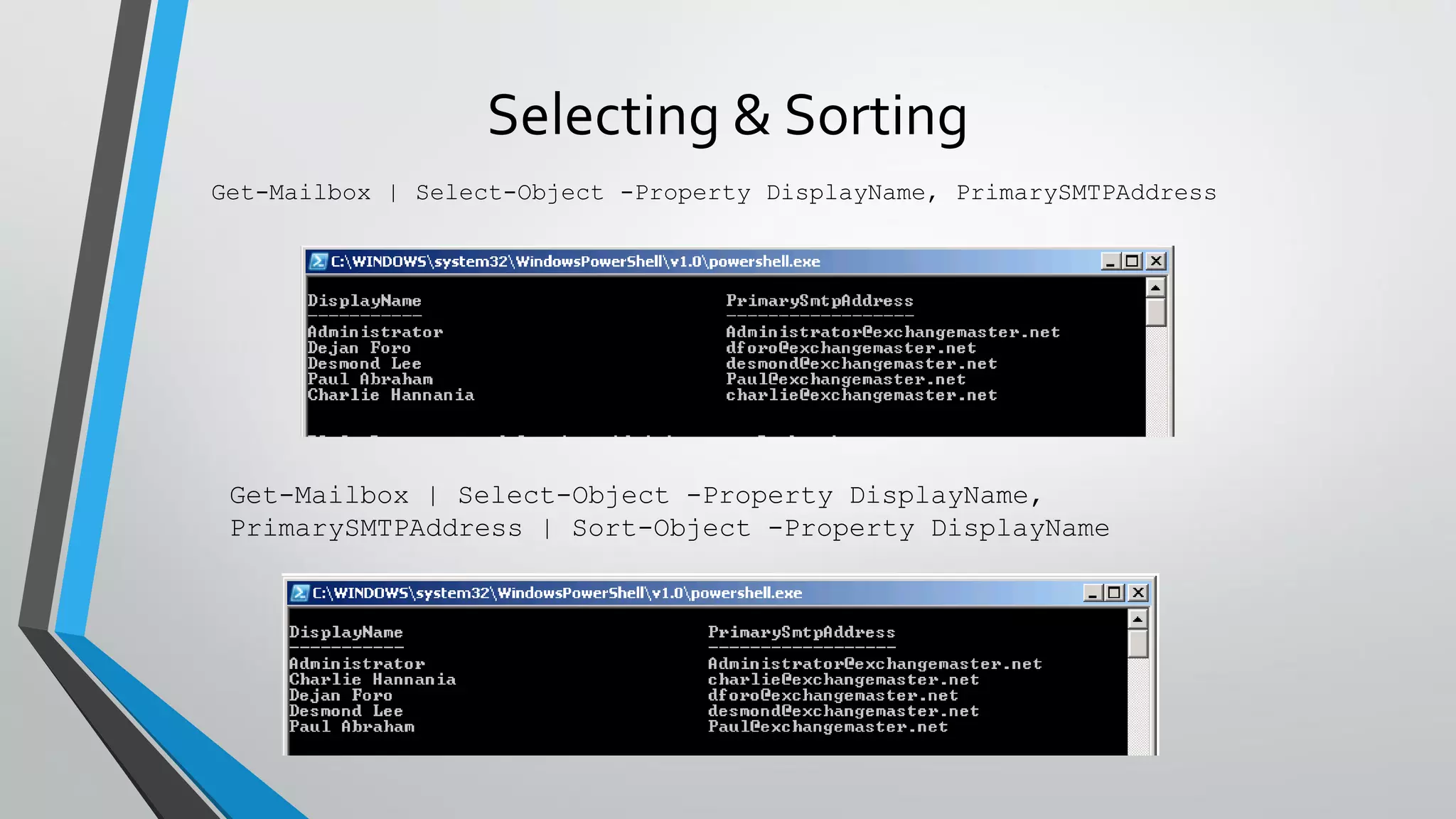Click 'Charlie Hannania' in upper window
This screenshot has height=819, width=1456.
pyautogui.click(x=391, y=395)
